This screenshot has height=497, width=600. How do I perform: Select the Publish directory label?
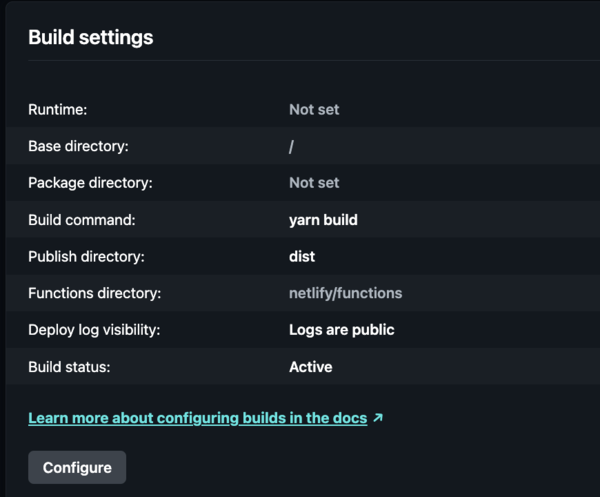[86, 256]
